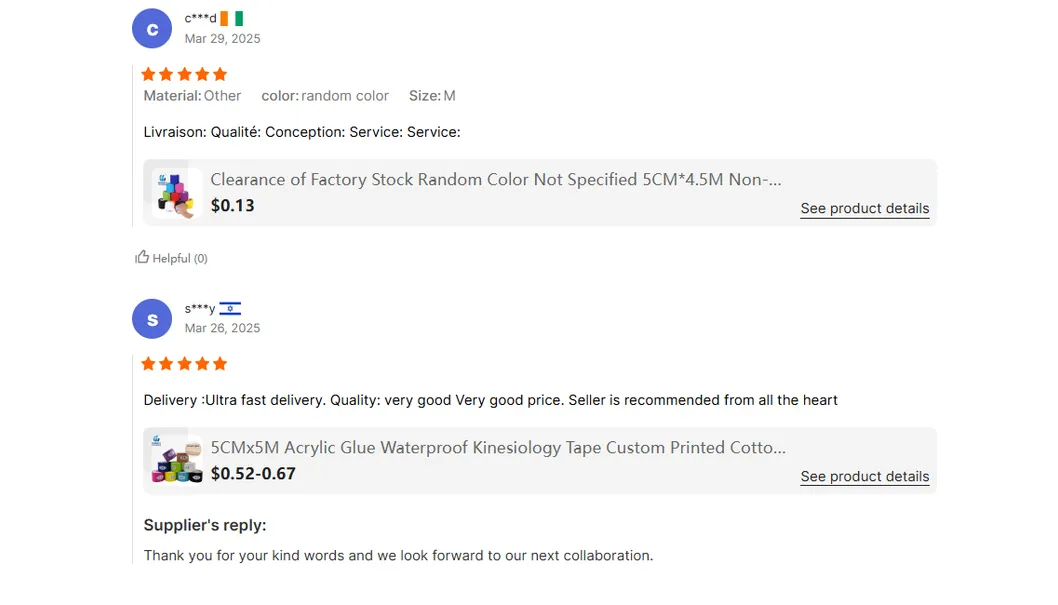1058x605 pixels.
Task: Open reviewer c***d's avatar
Action: point(152,29)
